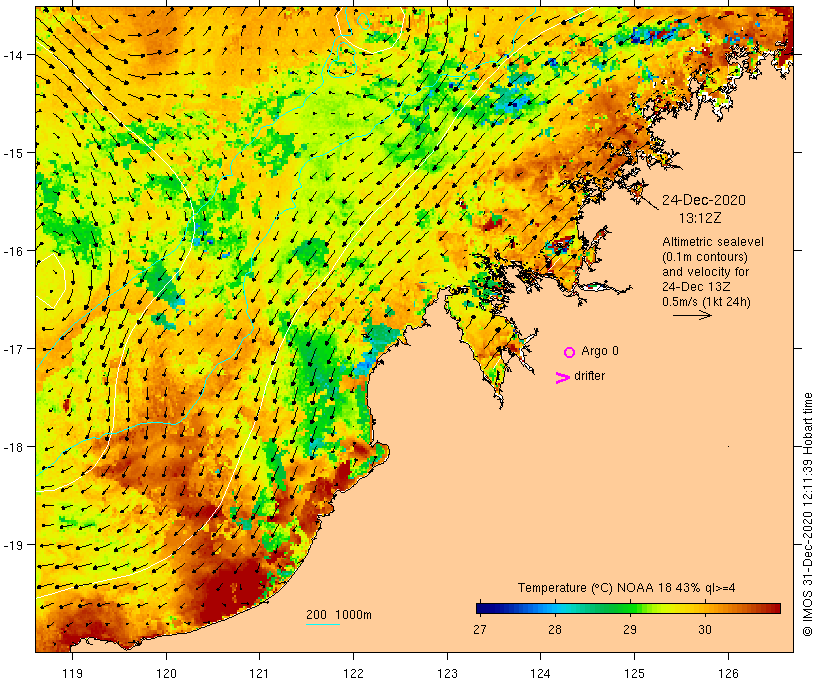This screenshot has height=680, width=820.
Task: Click longitude label '120'
Action: point(166,673)
